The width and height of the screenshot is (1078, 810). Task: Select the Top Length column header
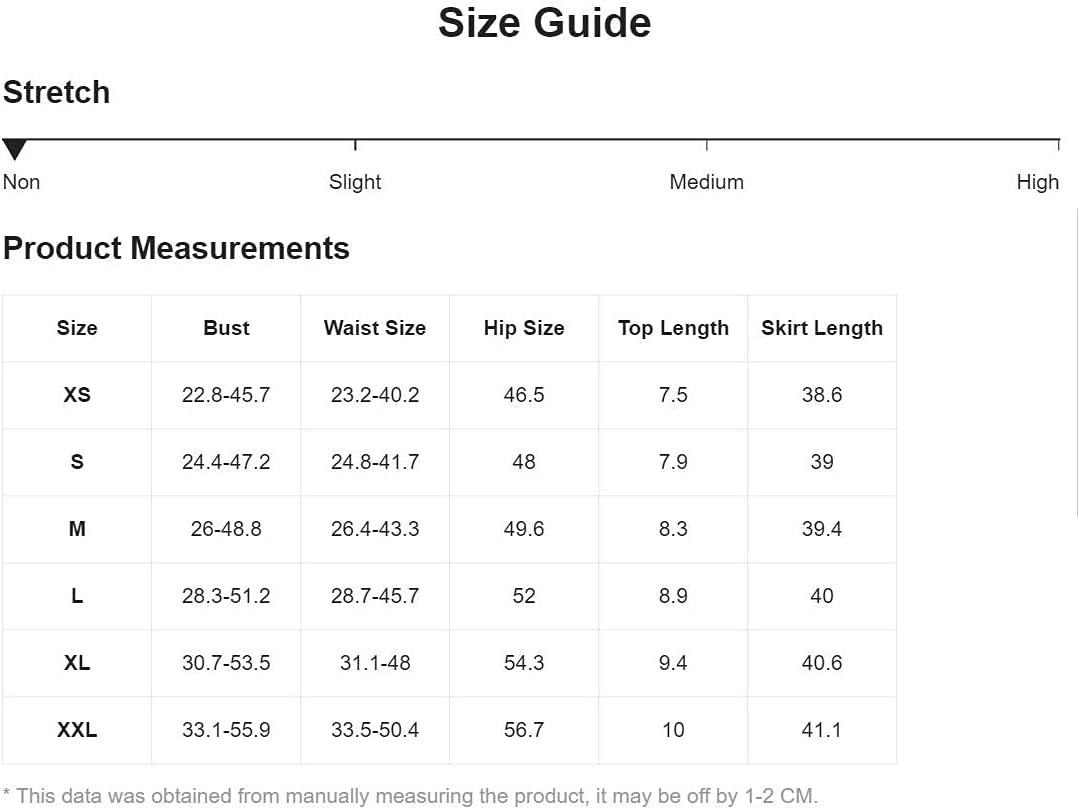(673, 328)
